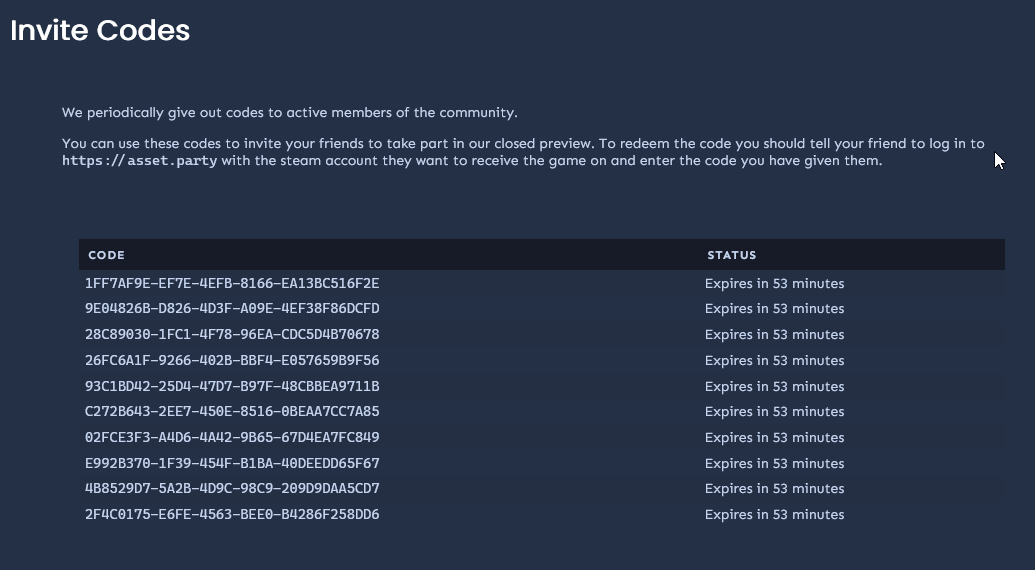The image size is (1035, 570).
Task: Select invite code starting with 2F4C0175
Action: coord(232,515)
